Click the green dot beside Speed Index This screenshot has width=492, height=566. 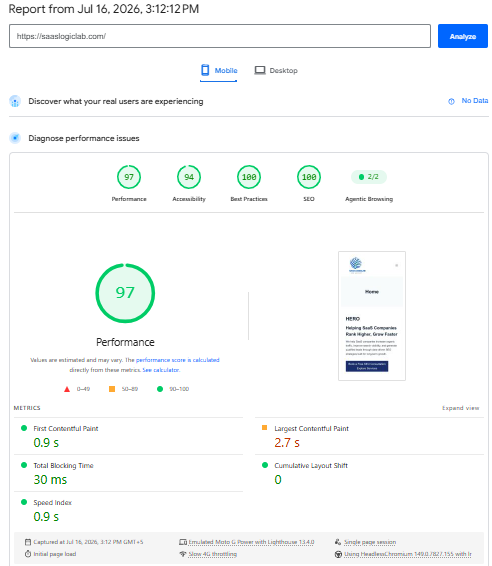click(24, 502)
